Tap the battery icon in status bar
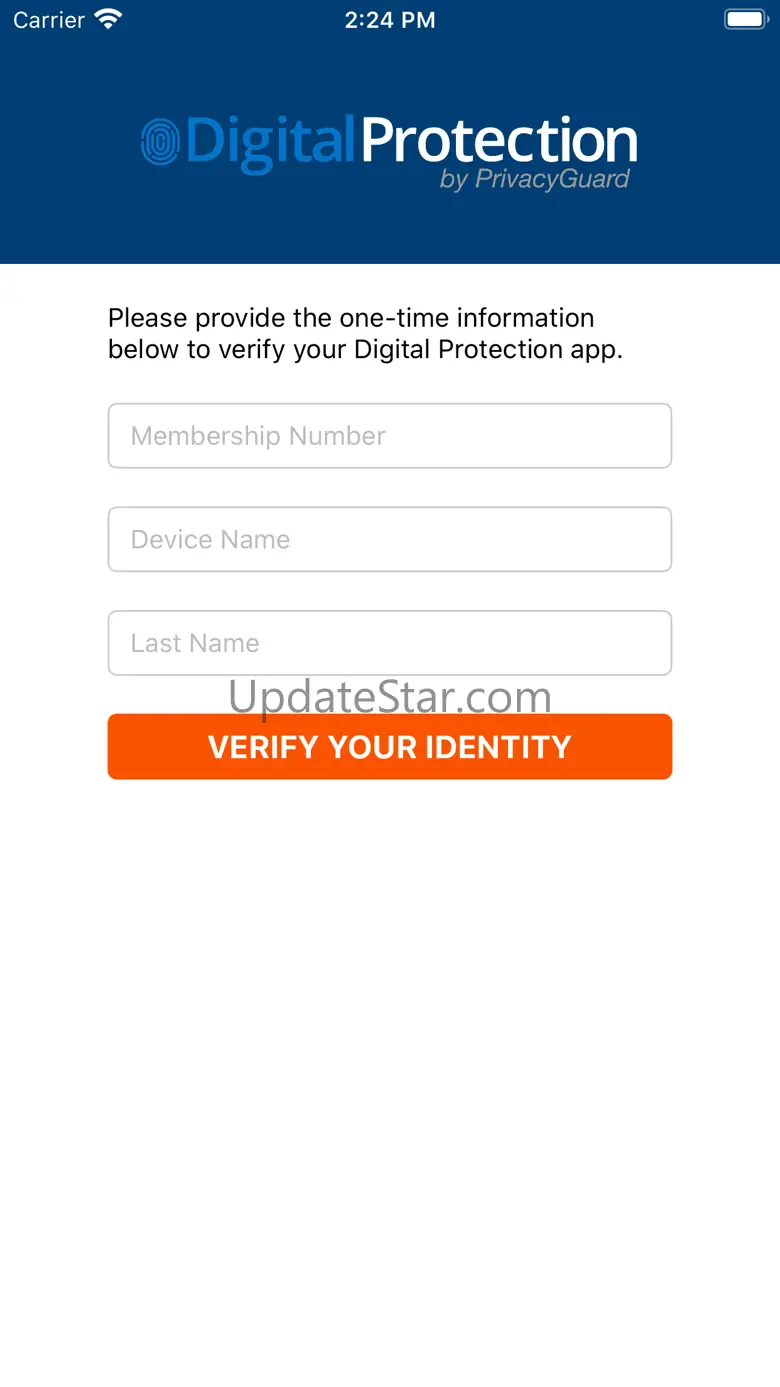This screenshot has width=780, height=1387. (745, 19)
